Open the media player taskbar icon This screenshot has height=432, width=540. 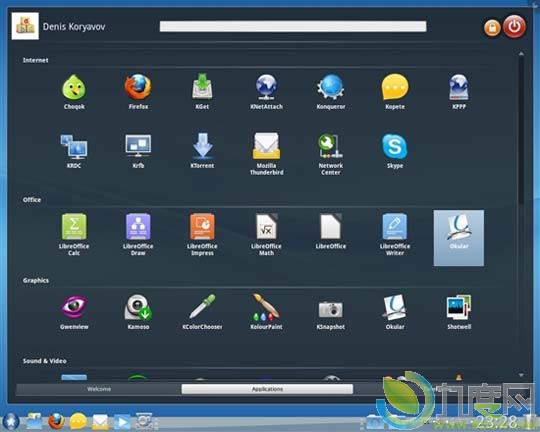coord(122,422)
